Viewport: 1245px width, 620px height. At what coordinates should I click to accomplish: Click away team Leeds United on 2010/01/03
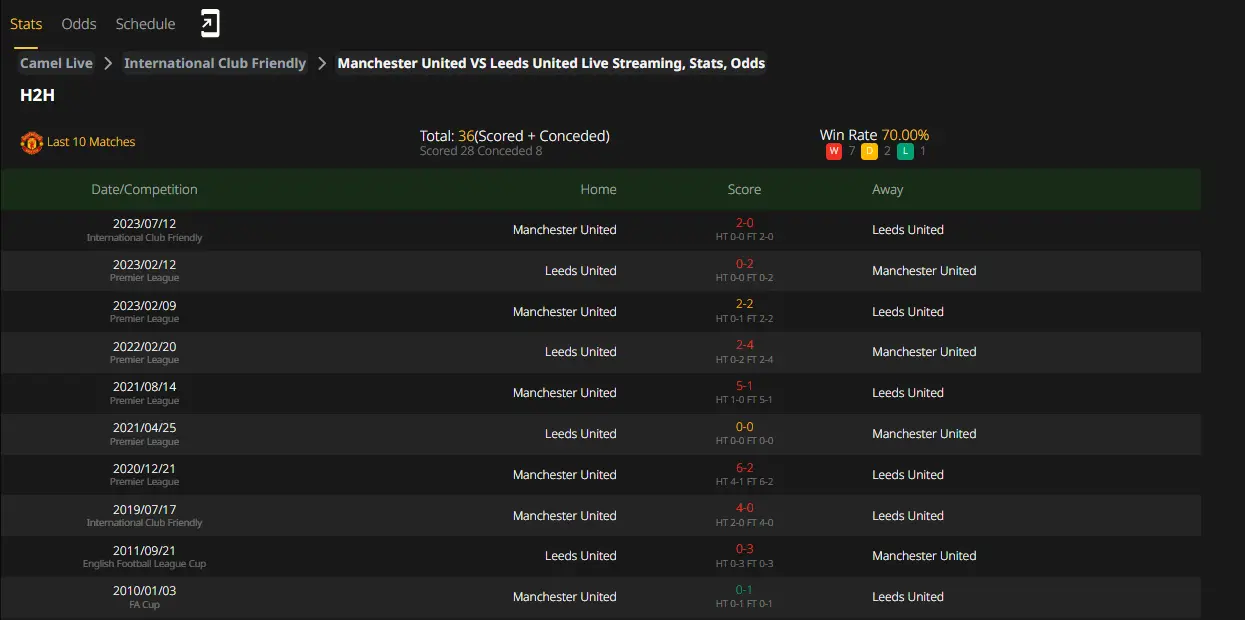coord(908,597)
